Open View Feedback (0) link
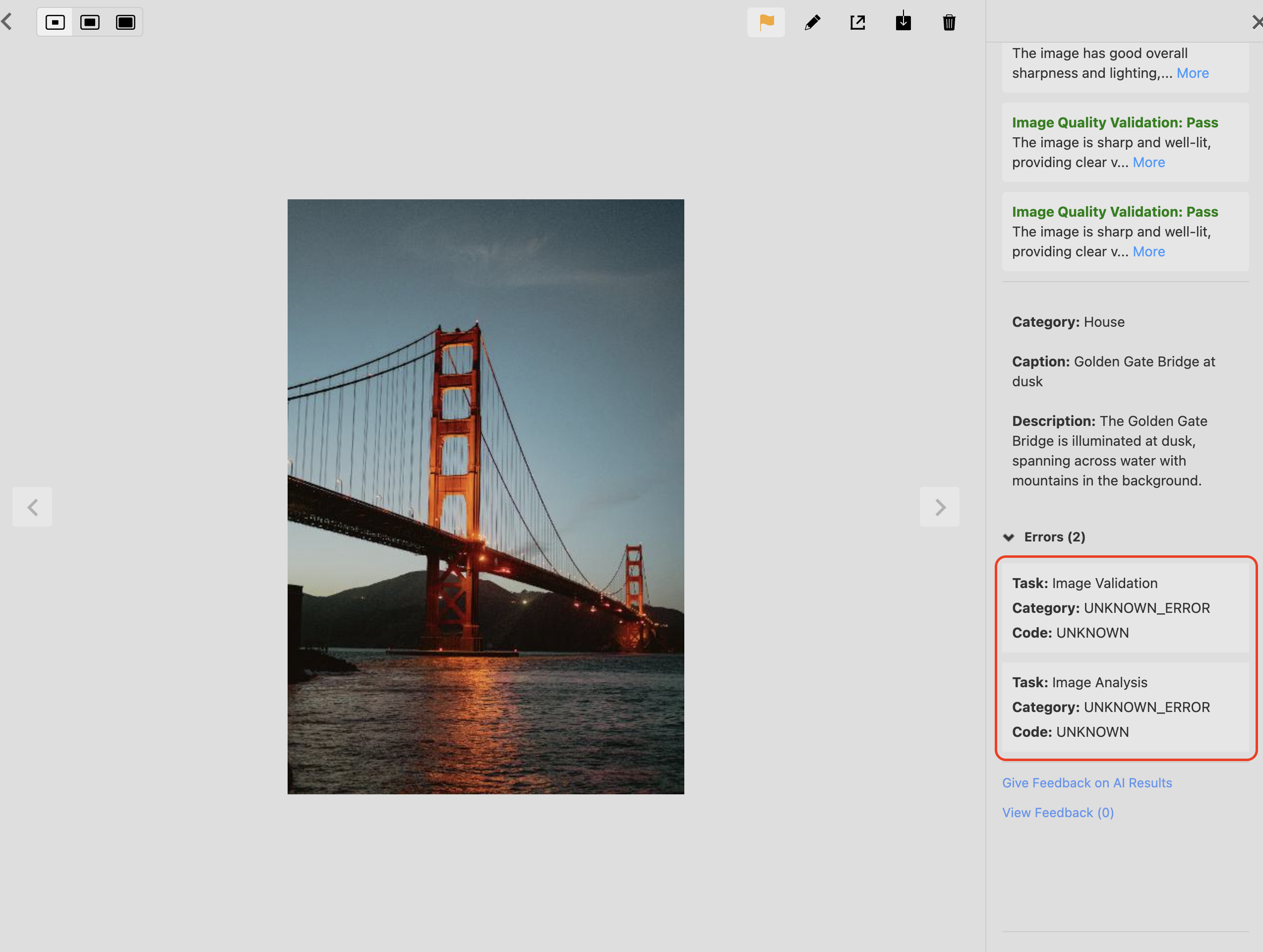1263x952 pixels. coord(1057,813)
